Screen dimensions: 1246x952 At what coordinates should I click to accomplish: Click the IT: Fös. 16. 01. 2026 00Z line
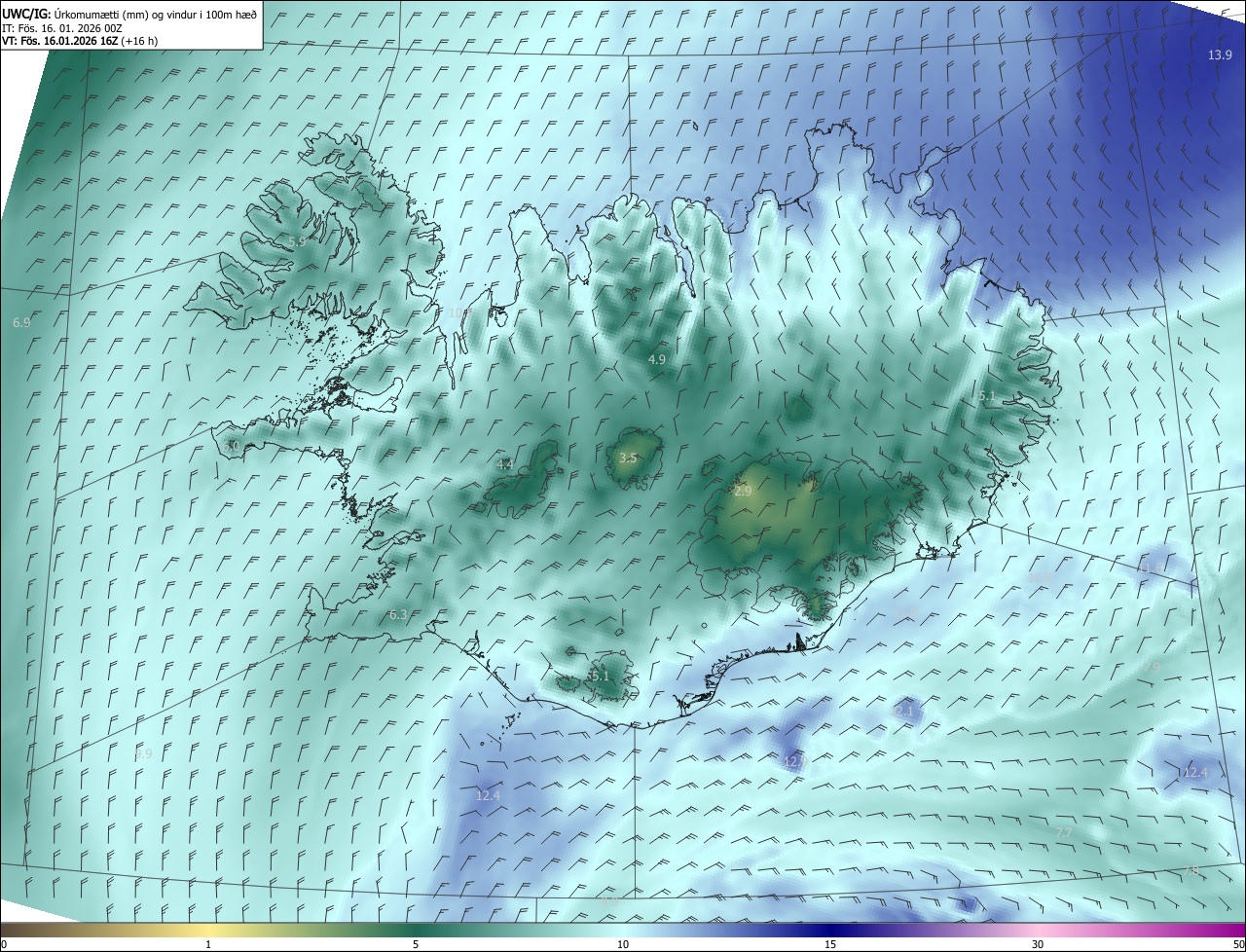[x=62, y=27]
